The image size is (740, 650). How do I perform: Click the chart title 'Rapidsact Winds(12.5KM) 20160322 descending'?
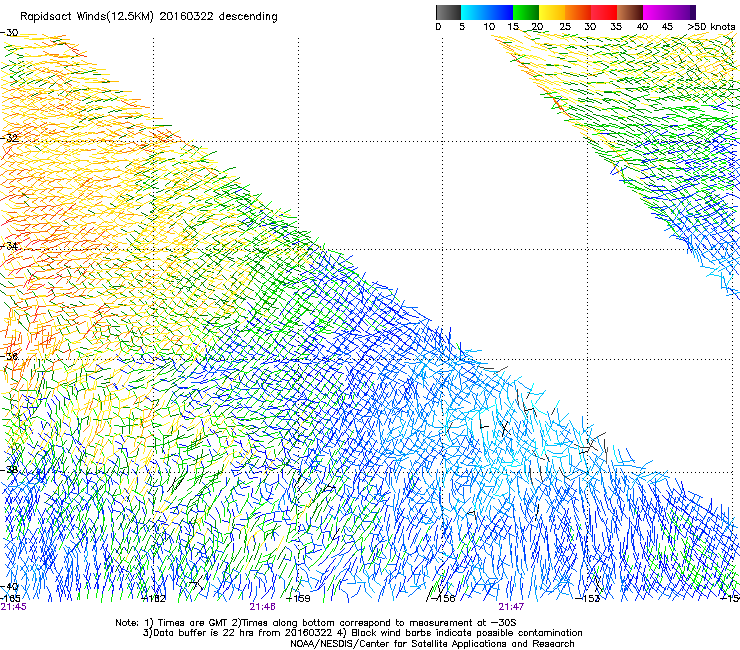pyautogui.click(x=149, y=17)
